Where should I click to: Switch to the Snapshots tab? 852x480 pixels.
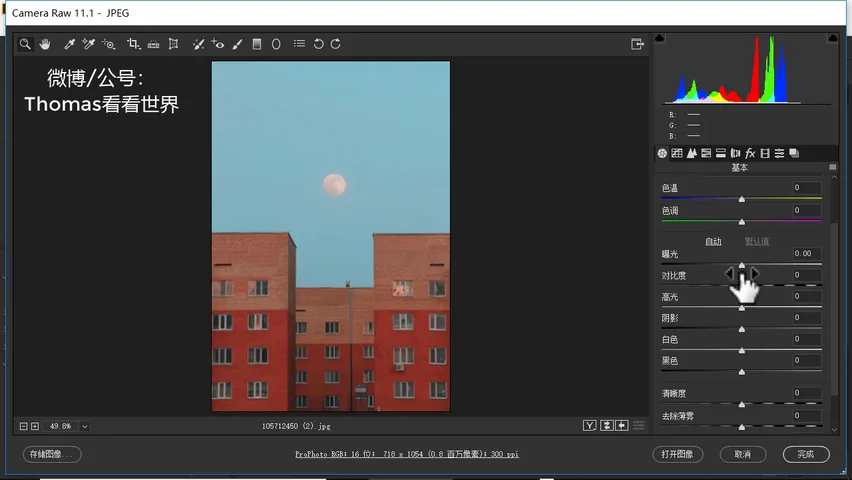pyautogui.click(x=794, y=153)
